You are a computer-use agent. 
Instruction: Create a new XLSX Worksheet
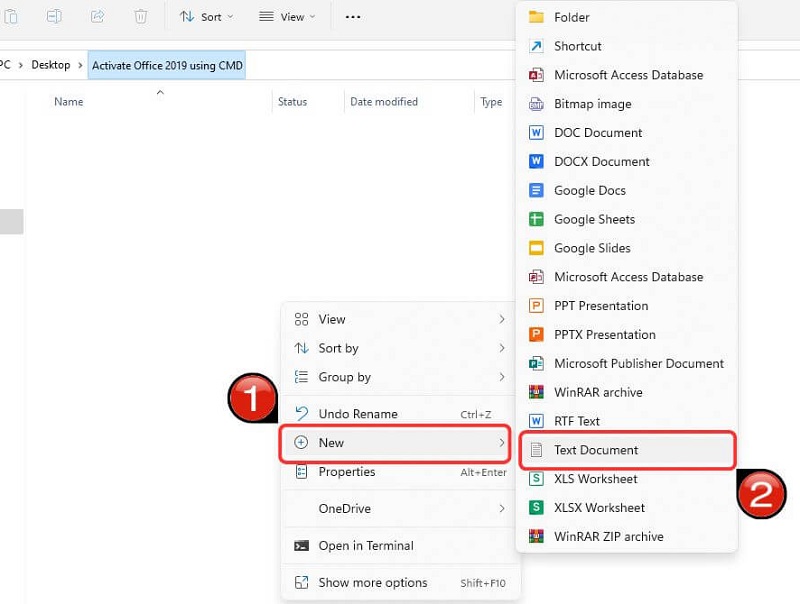627,508
